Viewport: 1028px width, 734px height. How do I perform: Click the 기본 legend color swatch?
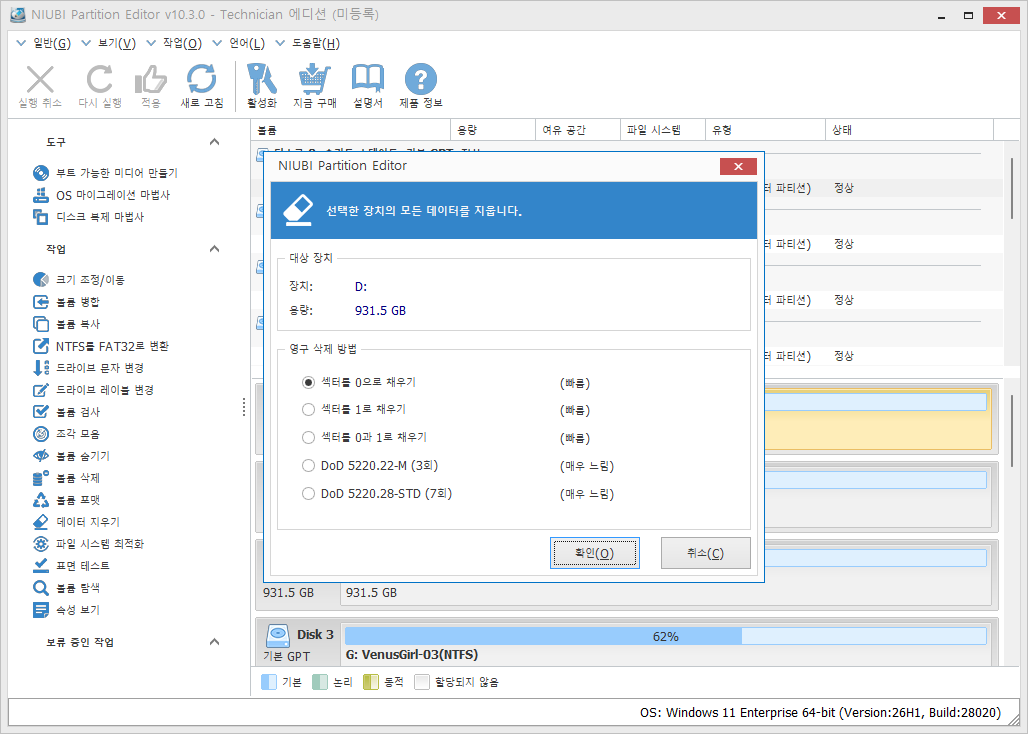[269, 682]
